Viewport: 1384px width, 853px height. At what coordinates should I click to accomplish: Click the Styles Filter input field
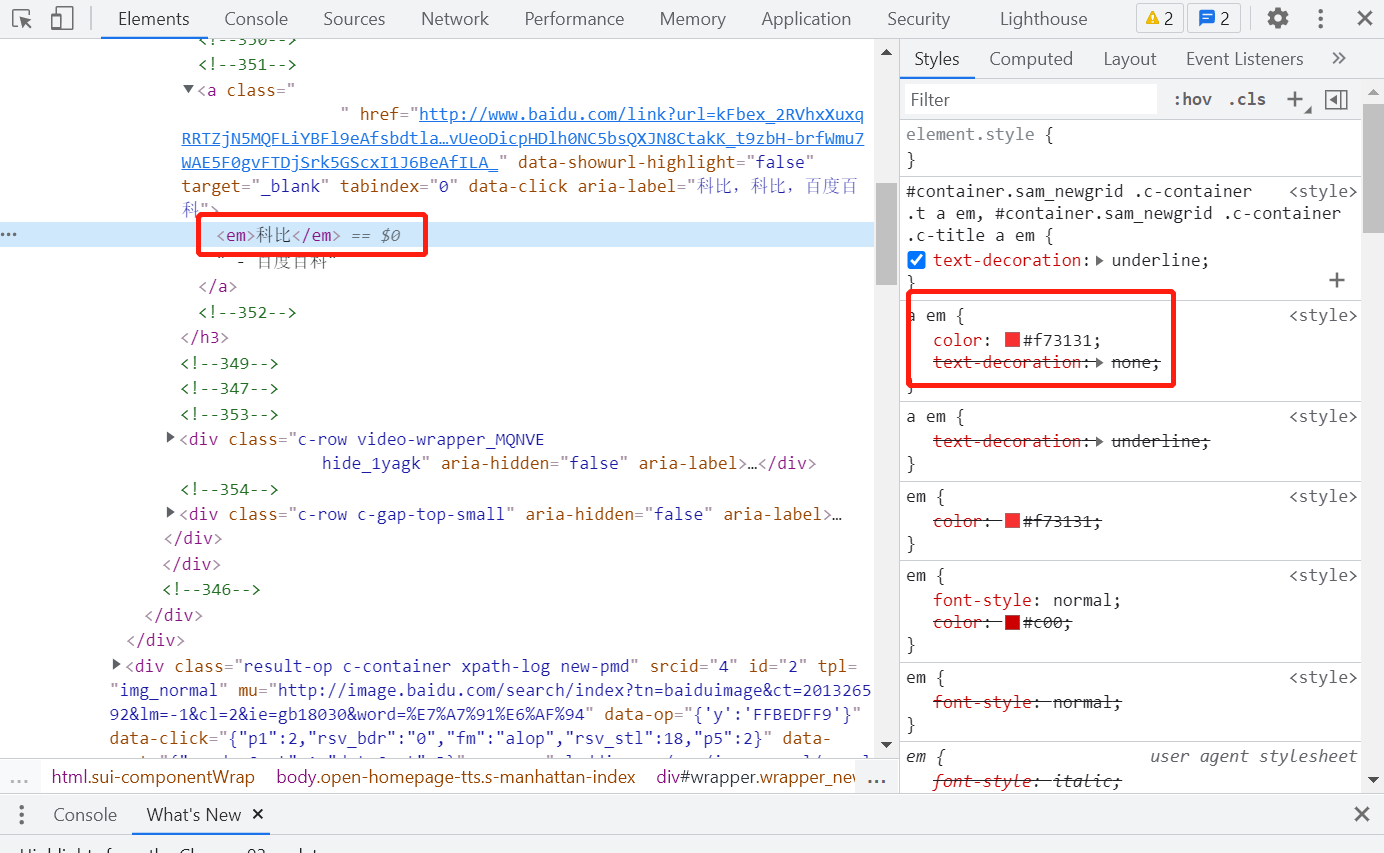(x=1031, y=99)
